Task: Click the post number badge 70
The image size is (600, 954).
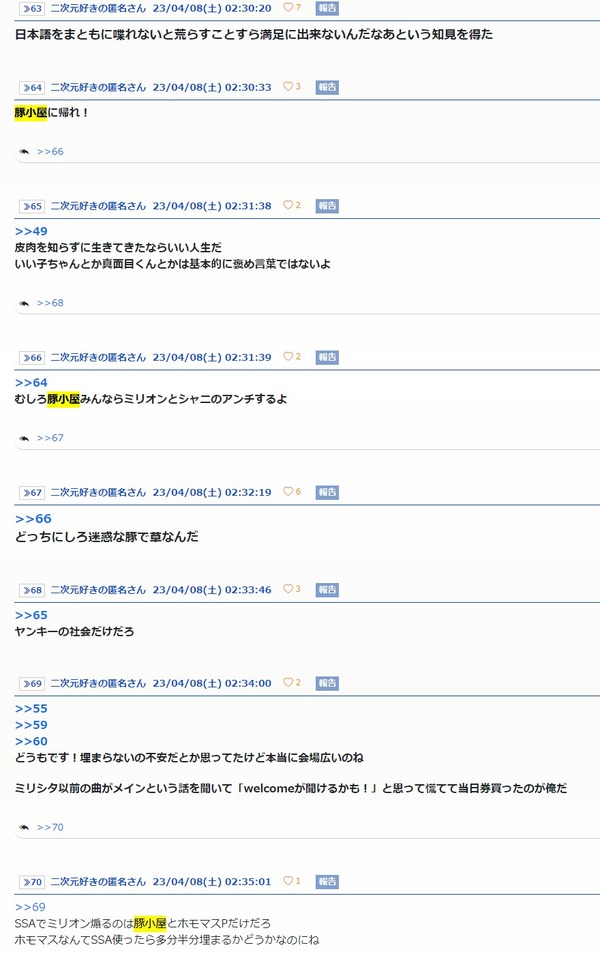Action: tap(32, 882)
